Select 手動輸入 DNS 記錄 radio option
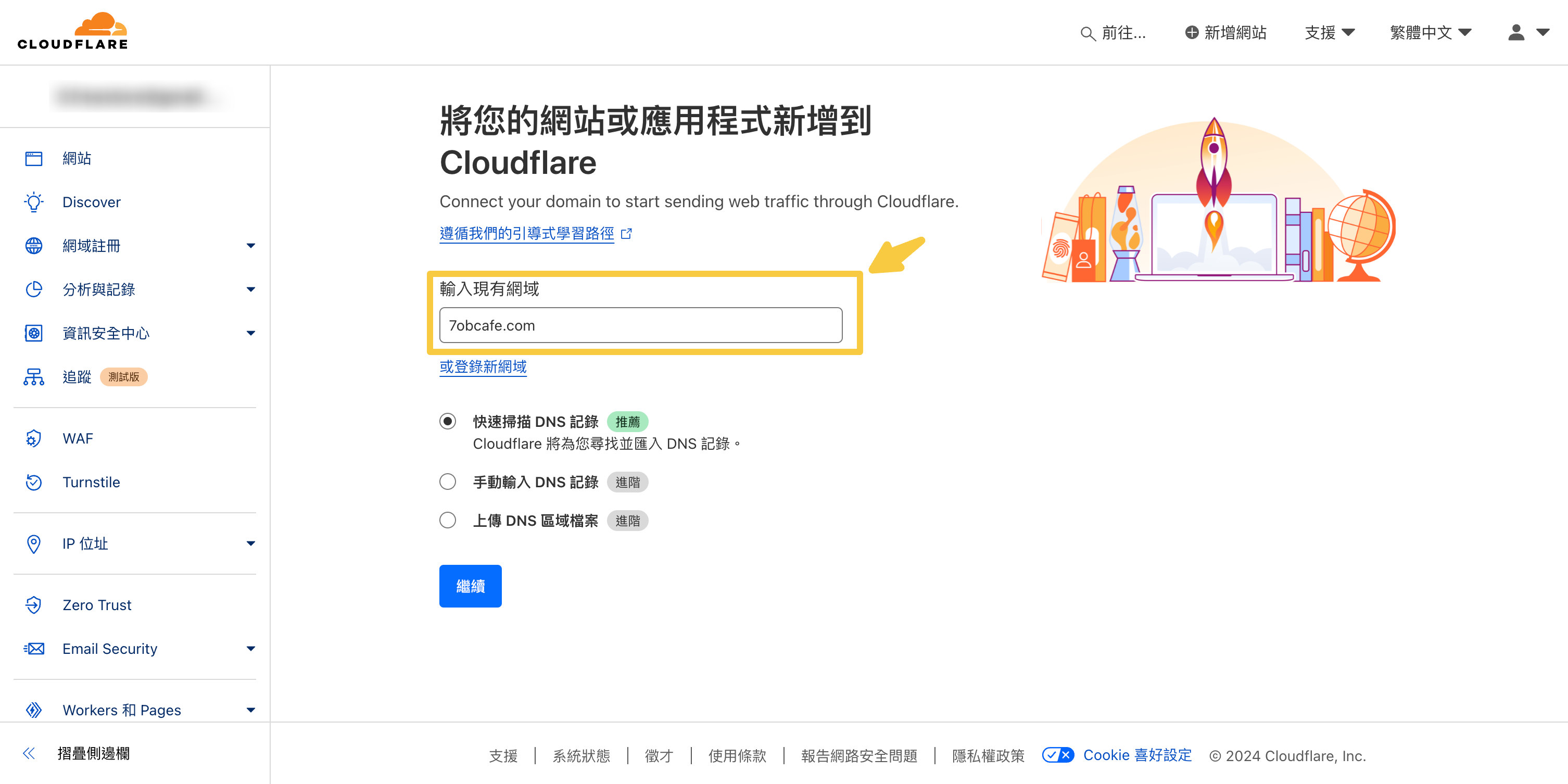Screen dimensions: 1568x784 point(447,482)
